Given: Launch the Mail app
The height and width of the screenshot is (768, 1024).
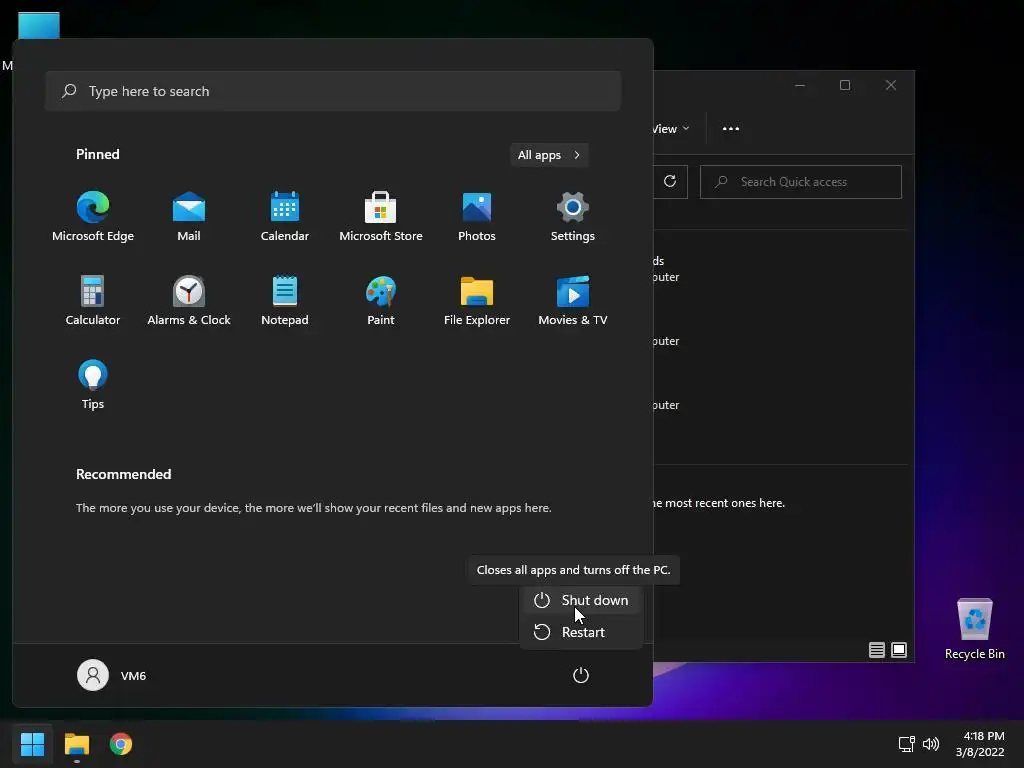Looking at the screenshot, I should [189, 216].
